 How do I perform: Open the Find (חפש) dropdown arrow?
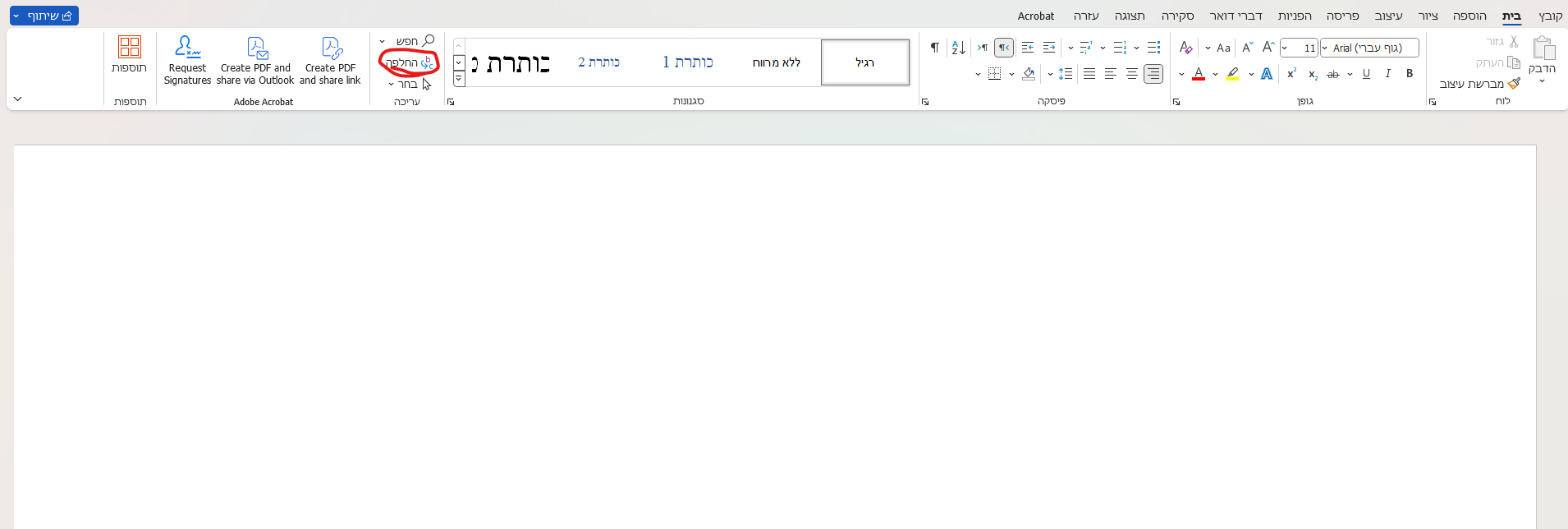(382, 41)
